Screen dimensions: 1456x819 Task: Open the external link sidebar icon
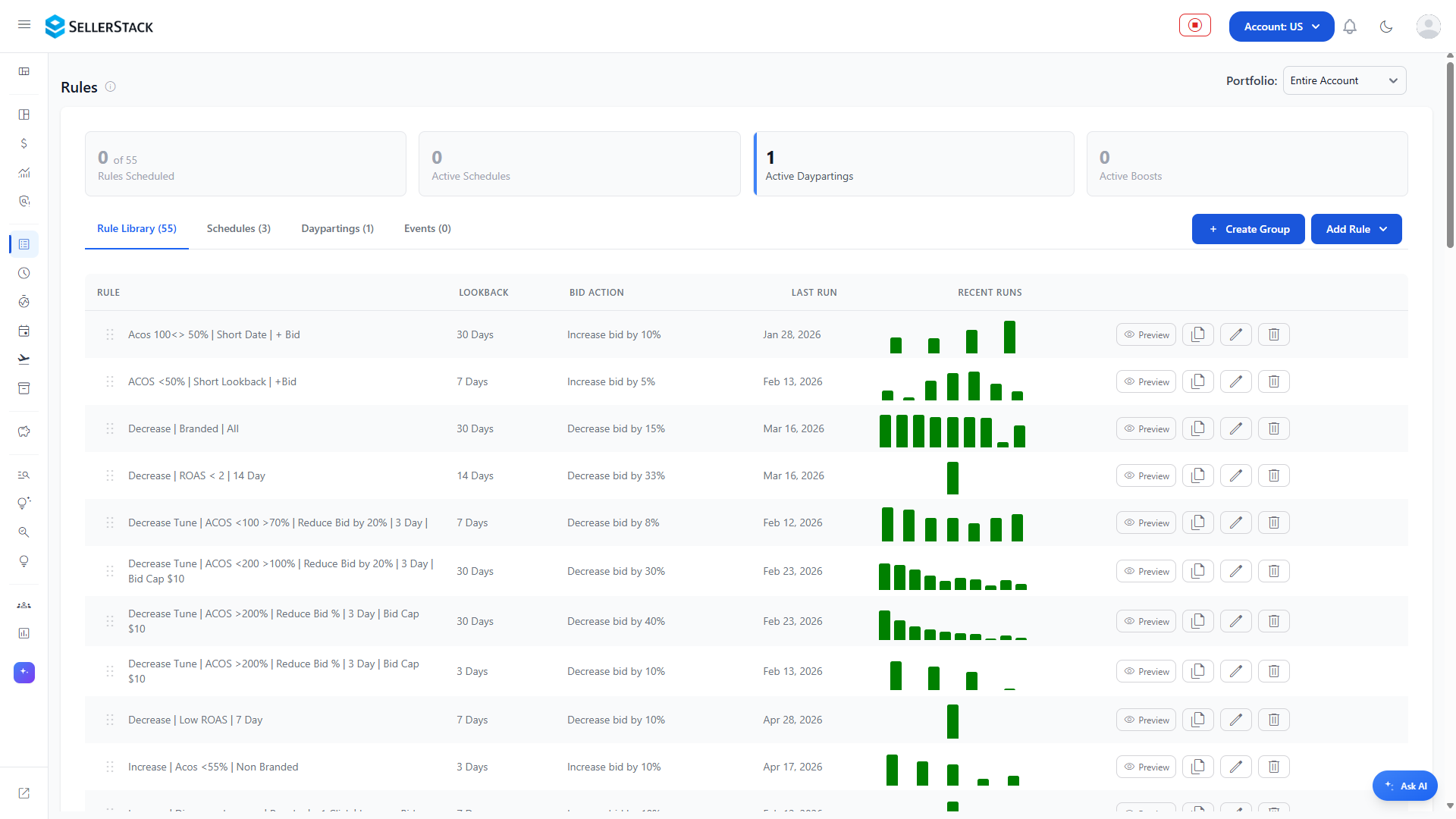pyautogui.click(x=24, y=793)
